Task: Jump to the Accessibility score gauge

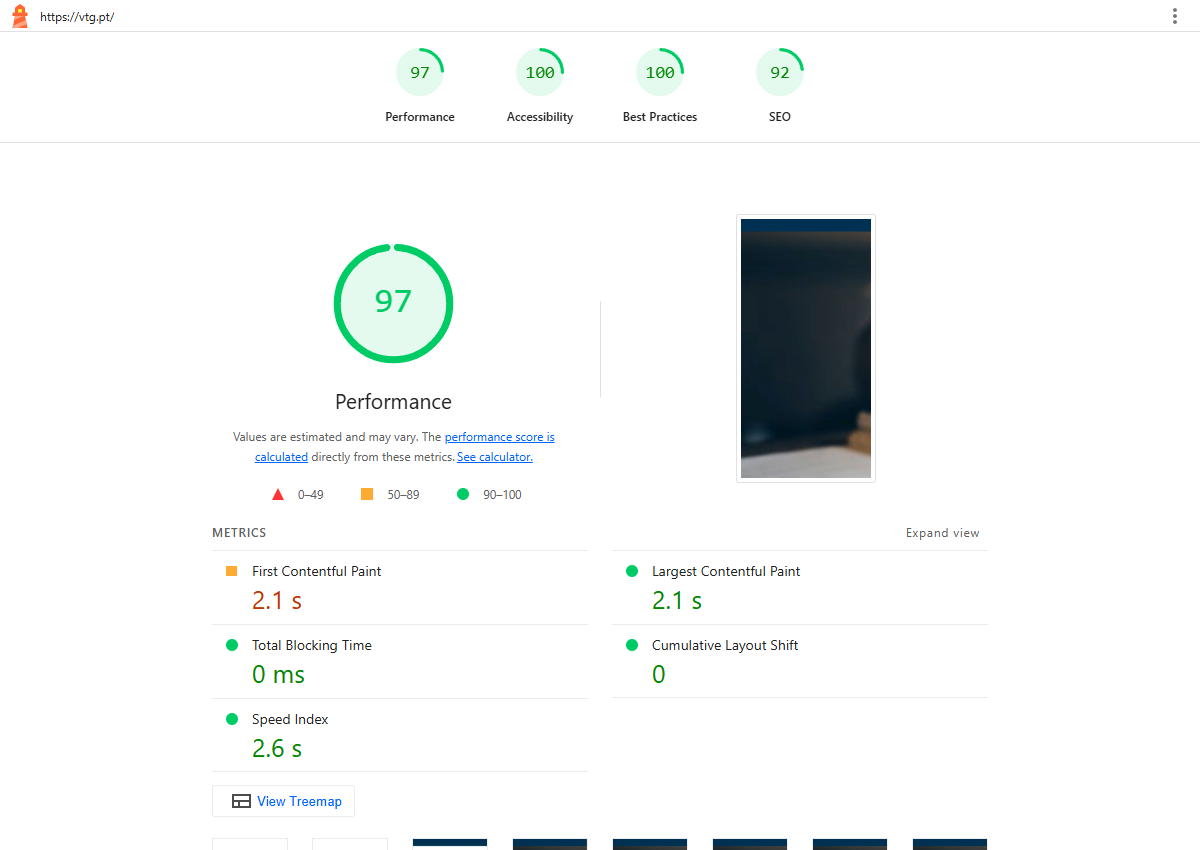Action: (540, 86)
